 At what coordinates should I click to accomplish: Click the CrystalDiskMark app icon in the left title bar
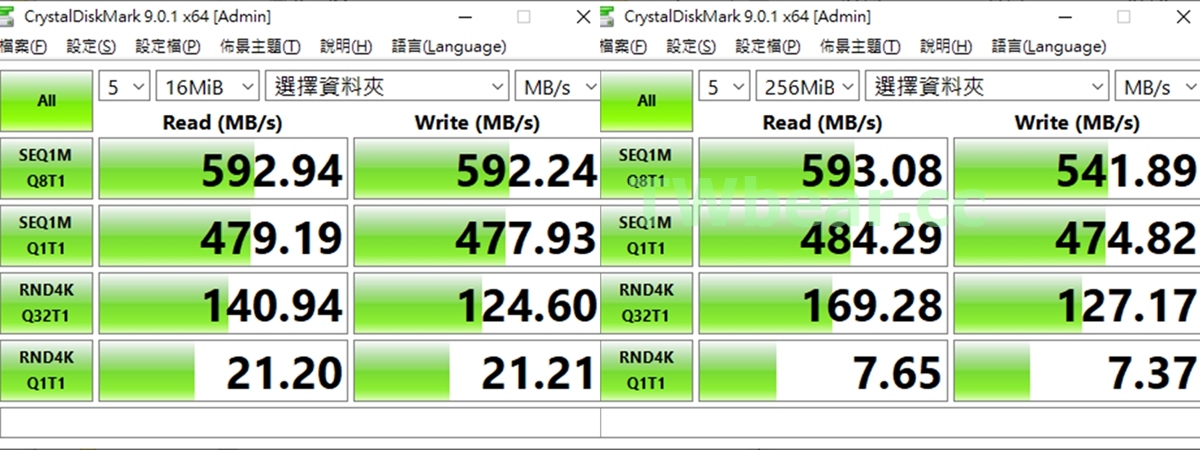click(x=10, y=17)
